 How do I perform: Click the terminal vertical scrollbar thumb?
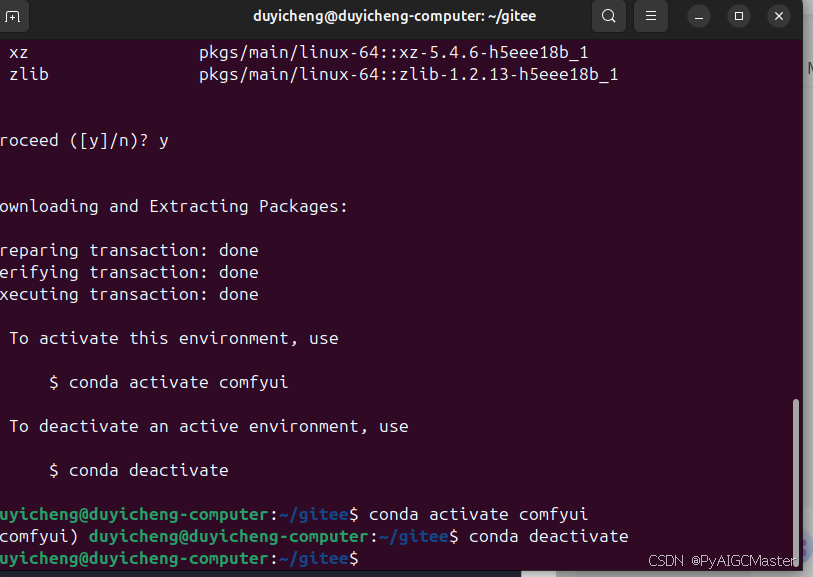(x=795, y=482)
